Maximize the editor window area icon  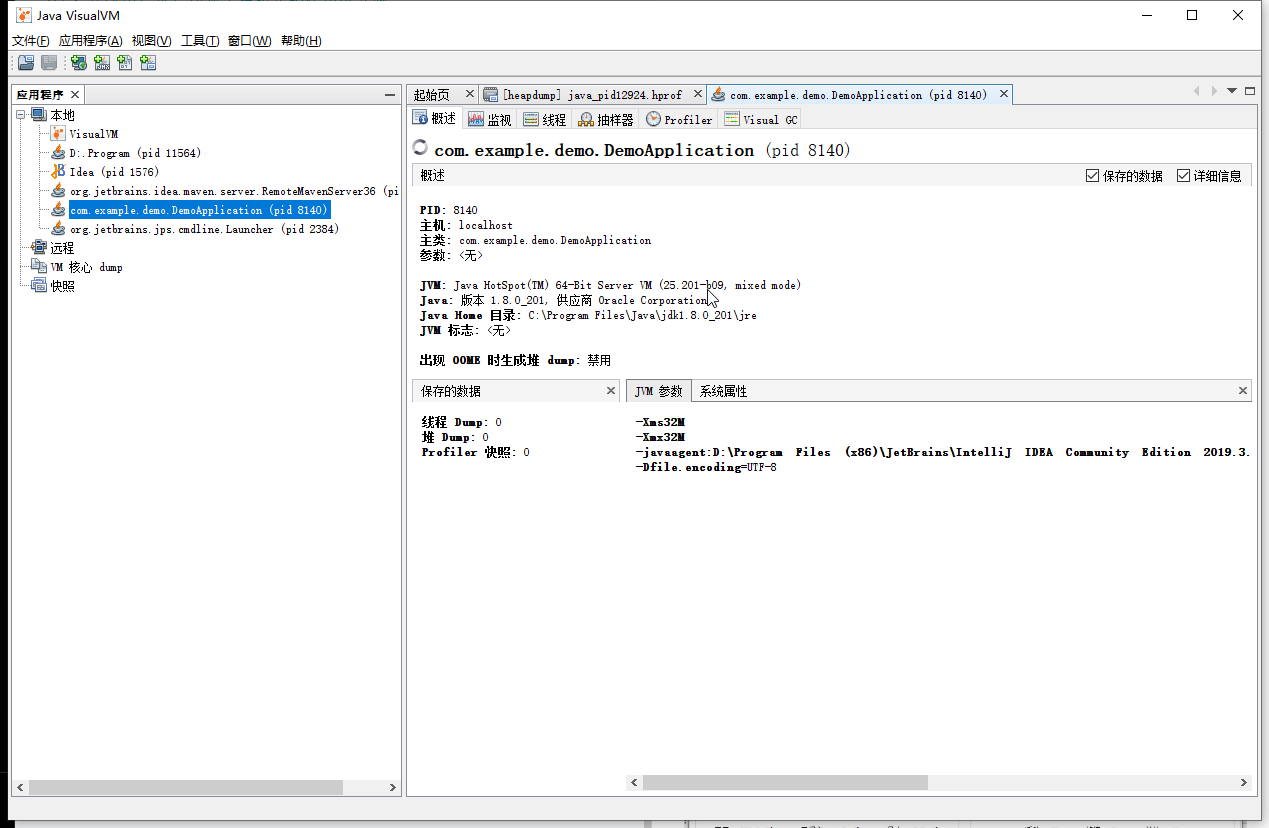pos(1250,90)
